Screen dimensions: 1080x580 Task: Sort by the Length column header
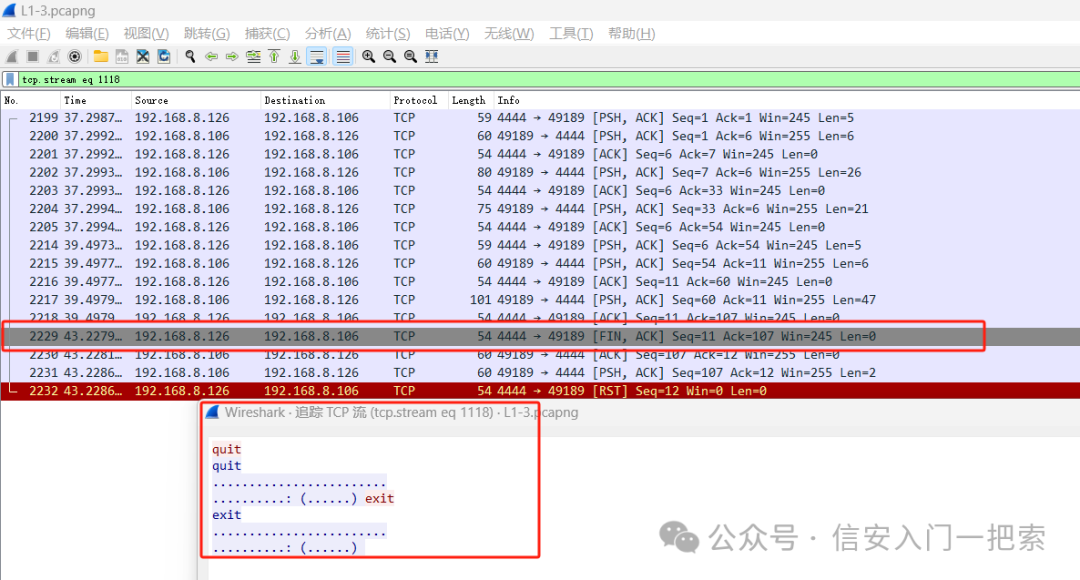(471, 100)
